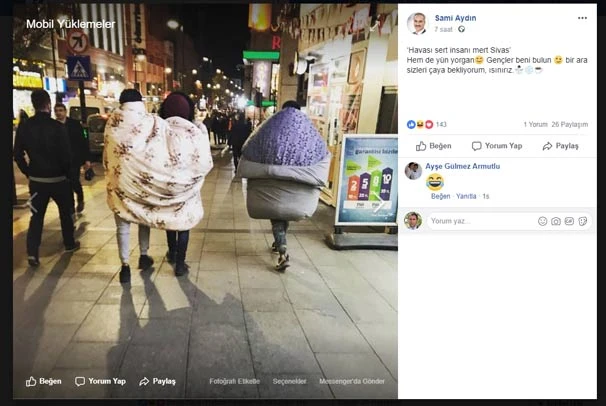Go to the previous photo arrow

pyautogui.click(x=32, y=202)
